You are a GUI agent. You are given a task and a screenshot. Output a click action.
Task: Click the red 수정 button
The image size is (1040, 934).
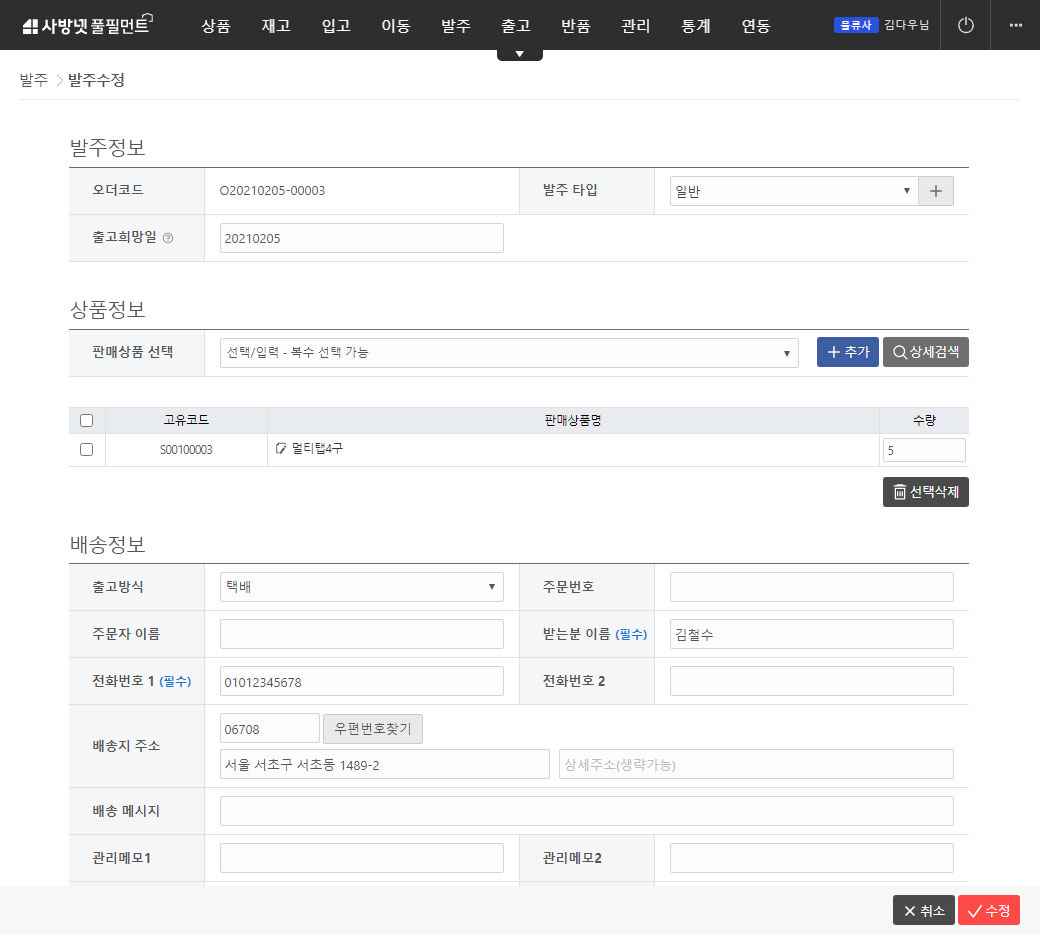pos(988,910)
